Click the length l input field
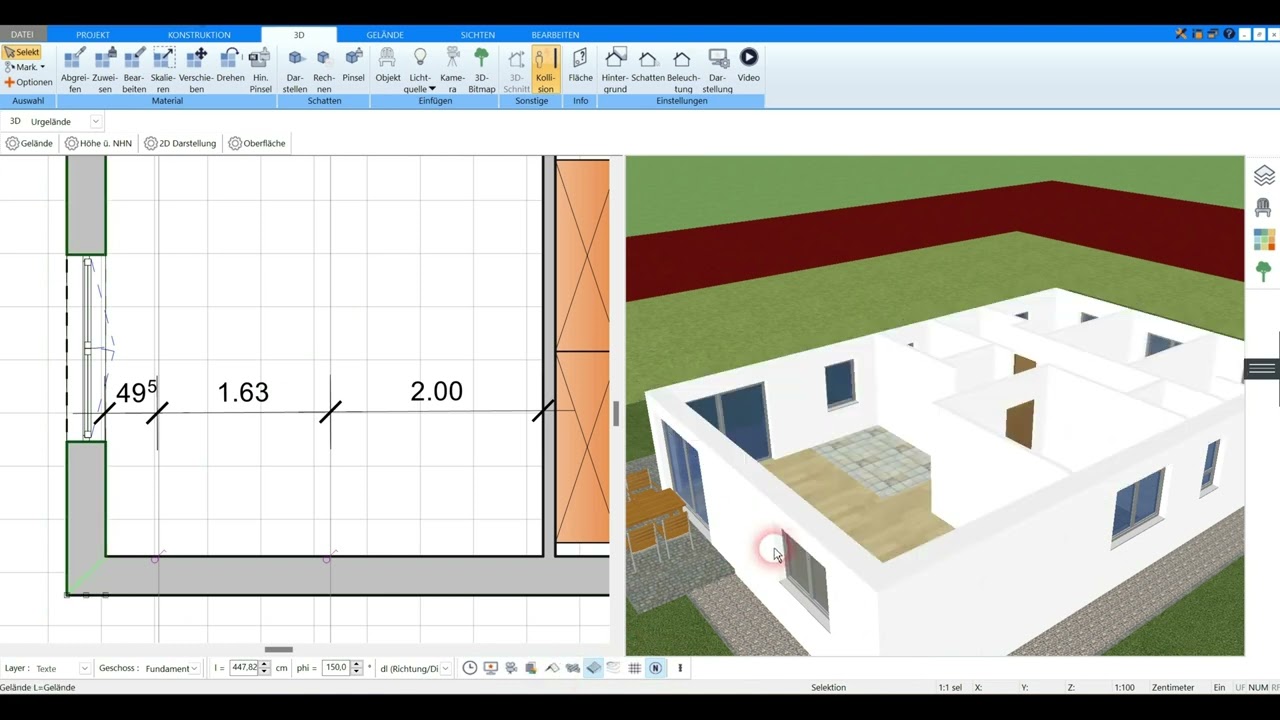 coord(244,668)
